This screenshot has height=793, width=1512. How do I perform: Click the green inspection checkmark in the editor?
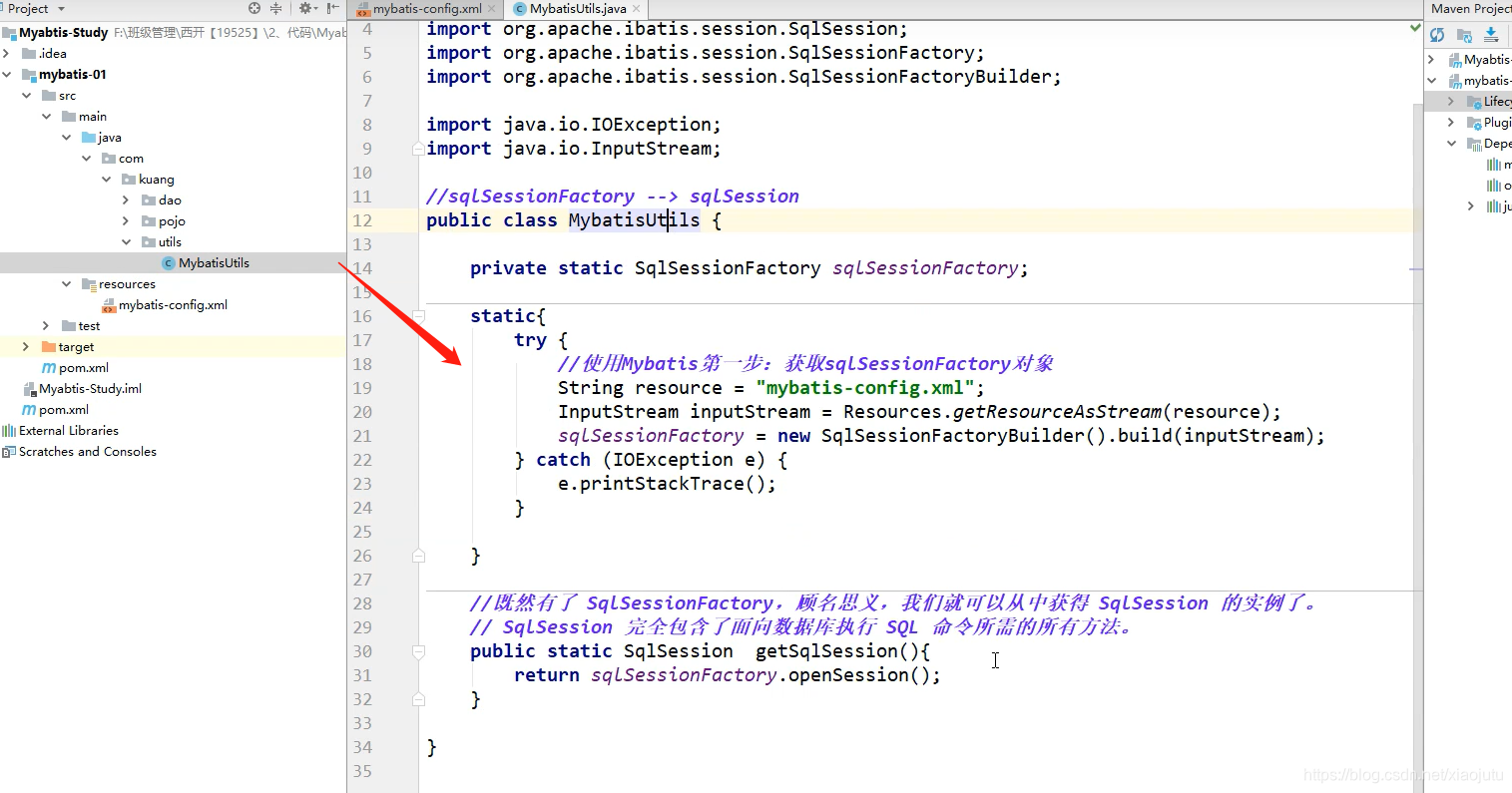coord(1415,28)
